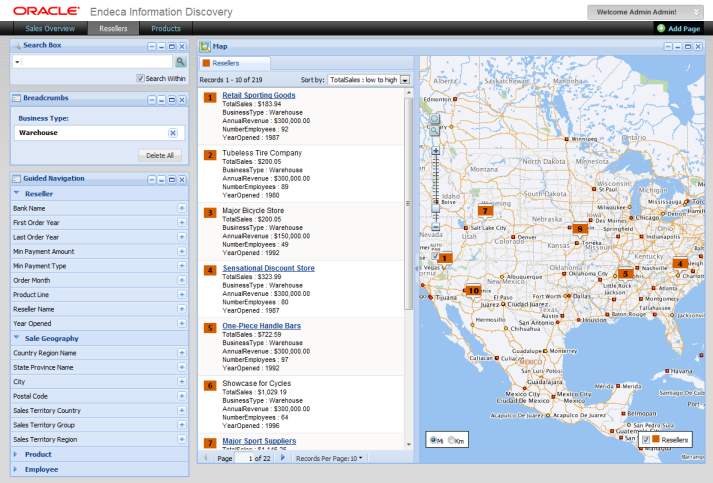Collapse the results list panel splitter arrow
This screenshot has height=483, width=713.
pyautogui.click(x=416, y=268)
